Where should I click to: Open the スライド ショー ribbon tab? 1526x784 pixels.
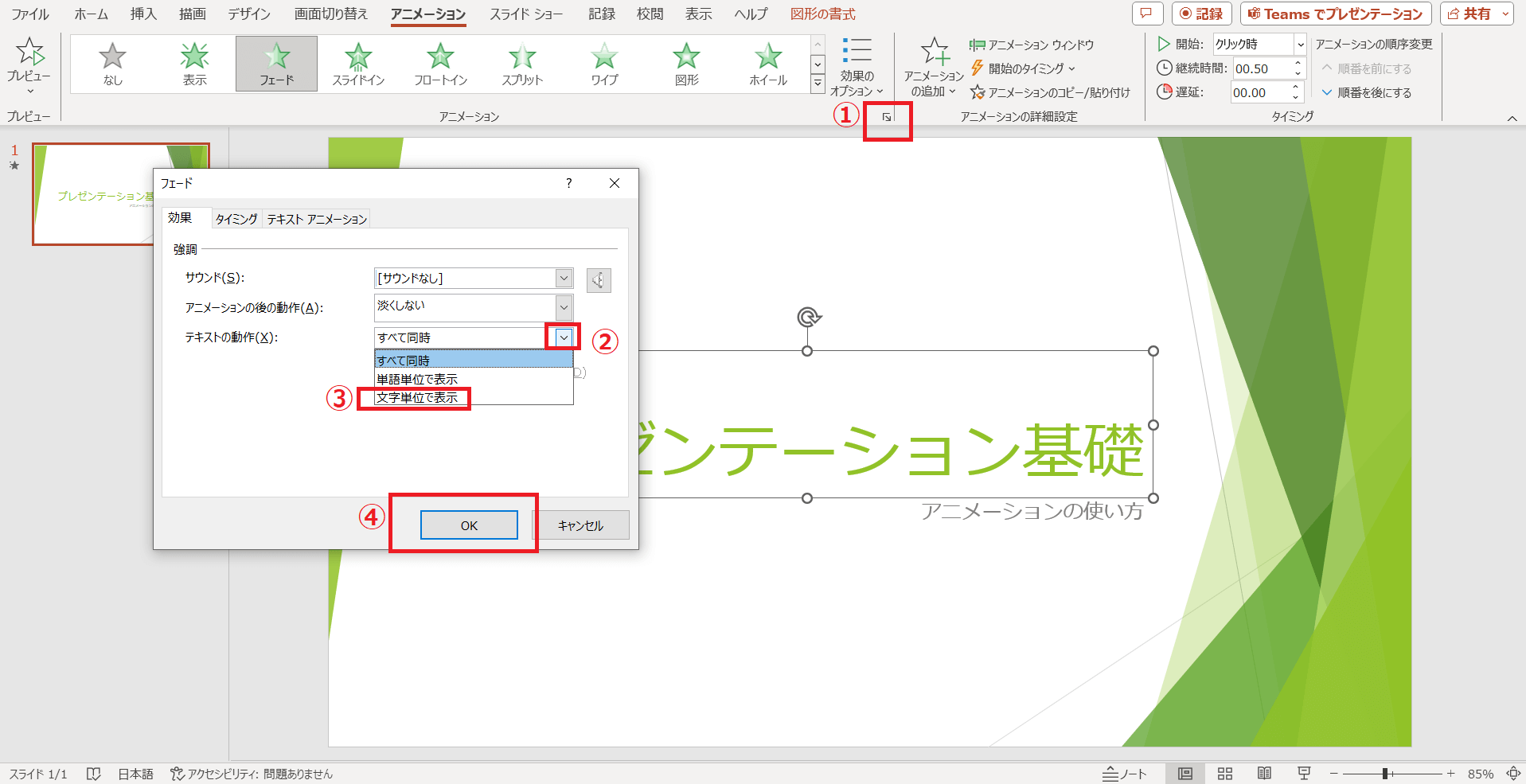[526, 14]
